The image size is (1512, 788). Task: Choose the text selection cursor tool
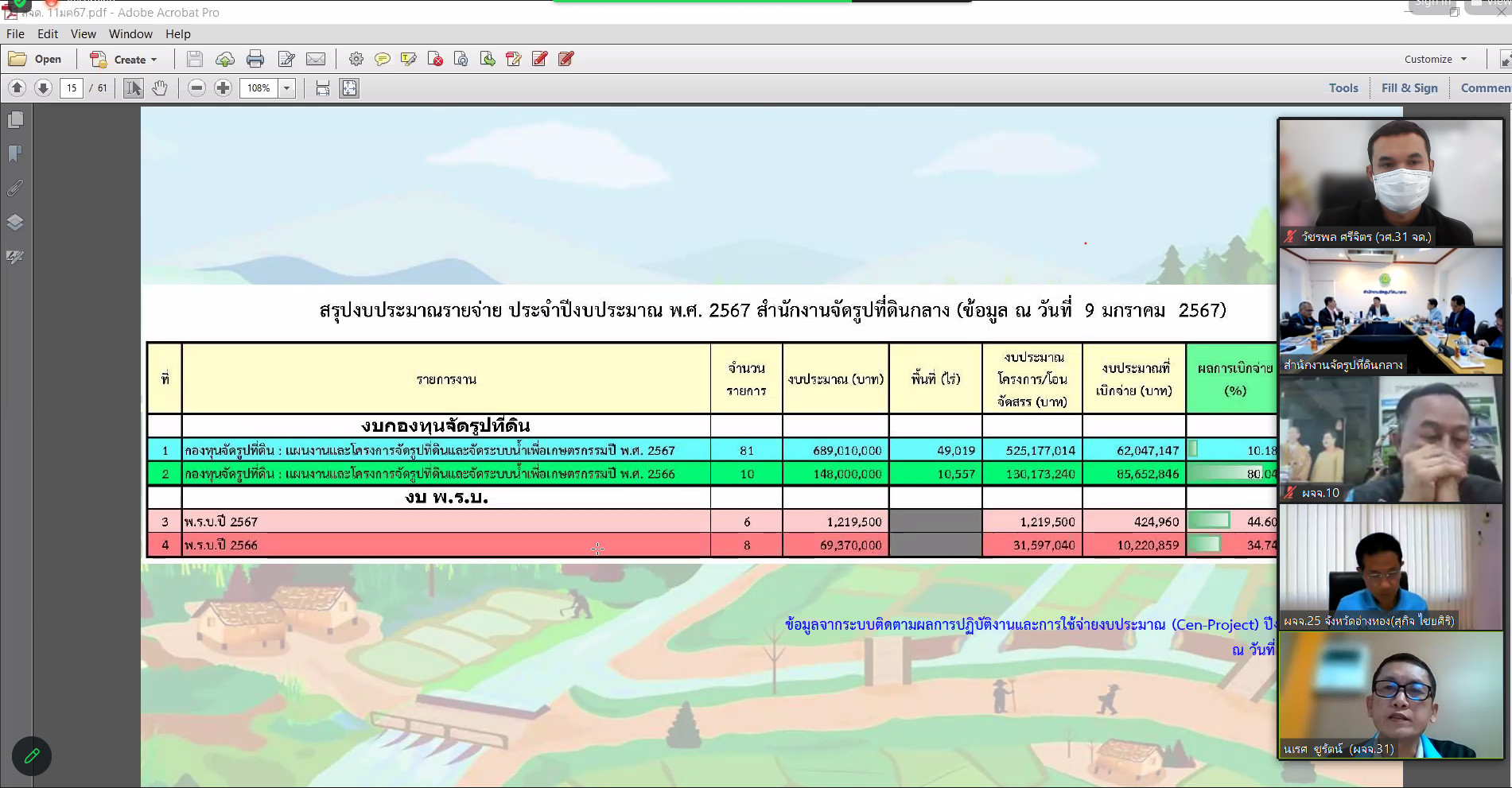click(x=134, y=87)
